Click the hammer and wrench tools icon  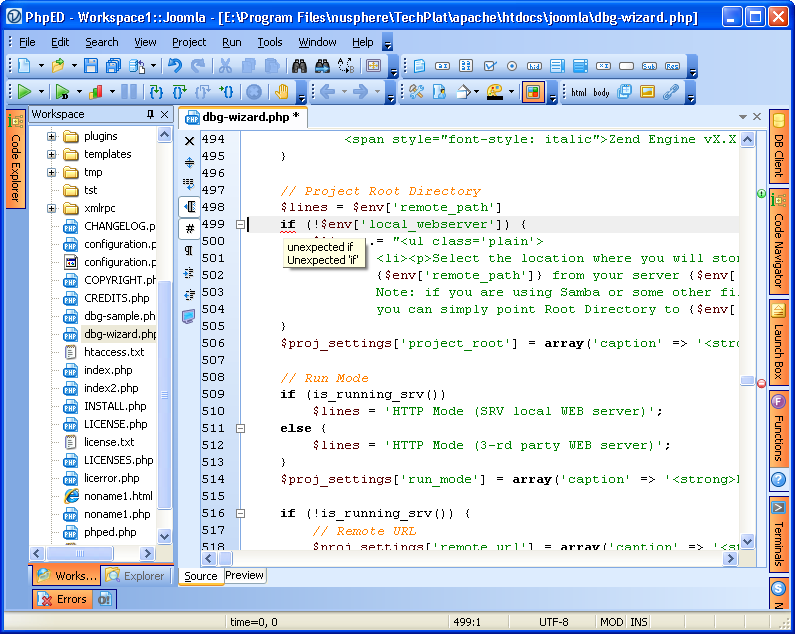[x=416, y=92]
